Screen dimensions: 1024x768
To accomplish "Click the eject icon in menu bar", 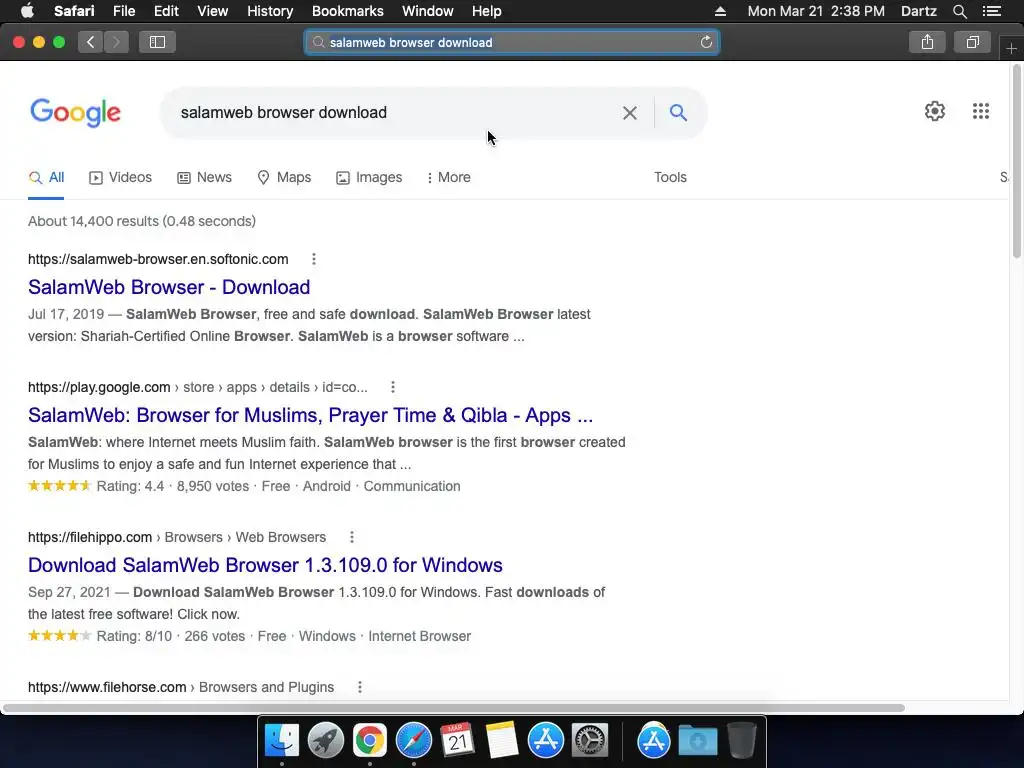I will (x=720, y=11).
